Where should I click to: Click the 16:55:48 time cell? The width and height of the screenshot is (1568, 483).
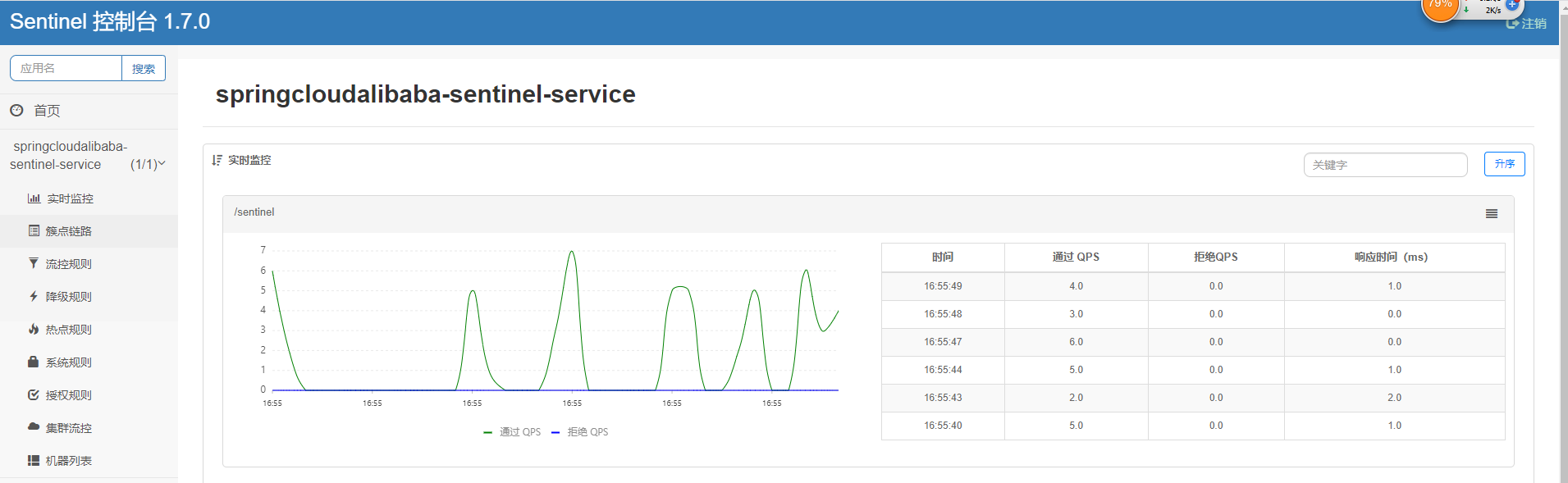(943, 314)
